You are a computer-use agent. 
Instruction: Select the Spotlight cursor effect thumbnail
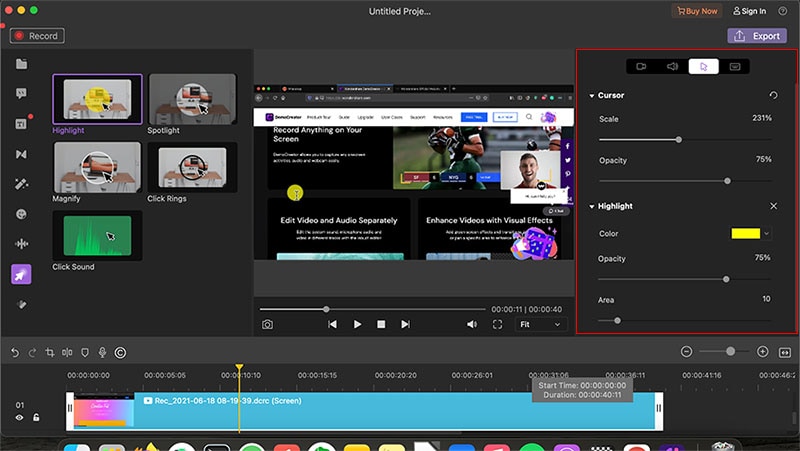coord(192,99)
